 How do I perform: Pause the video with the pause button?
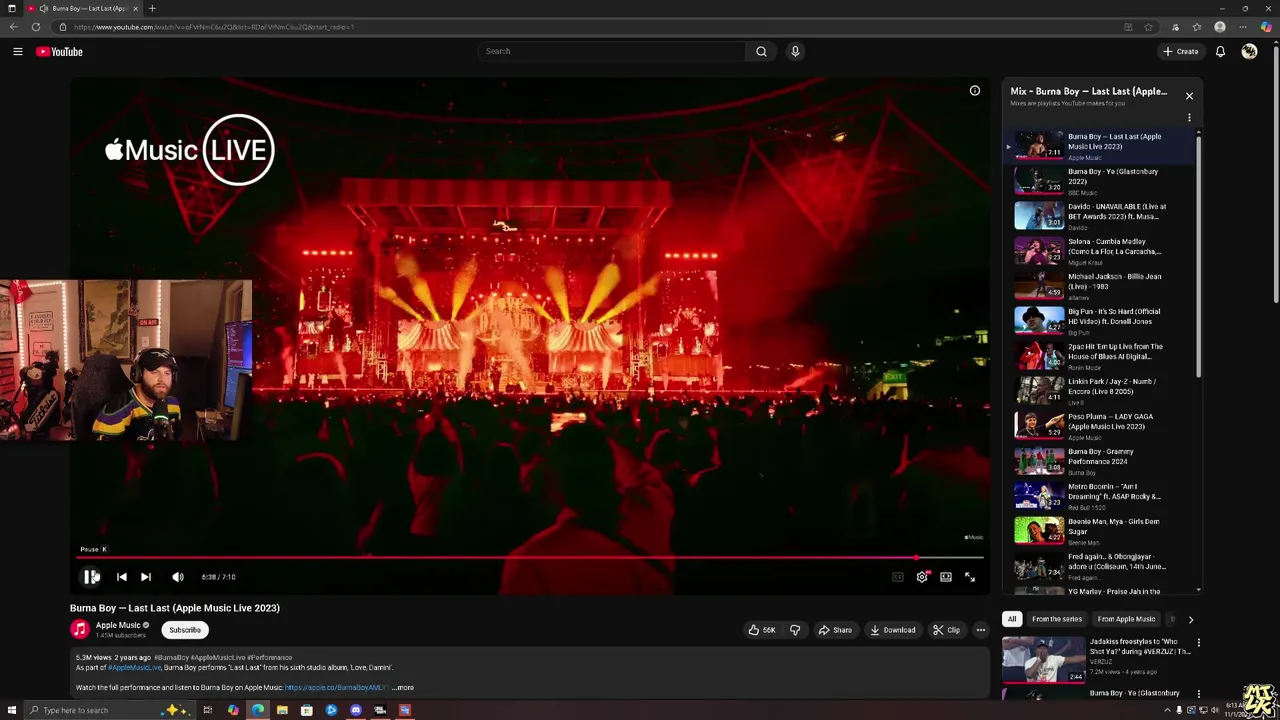90,577
